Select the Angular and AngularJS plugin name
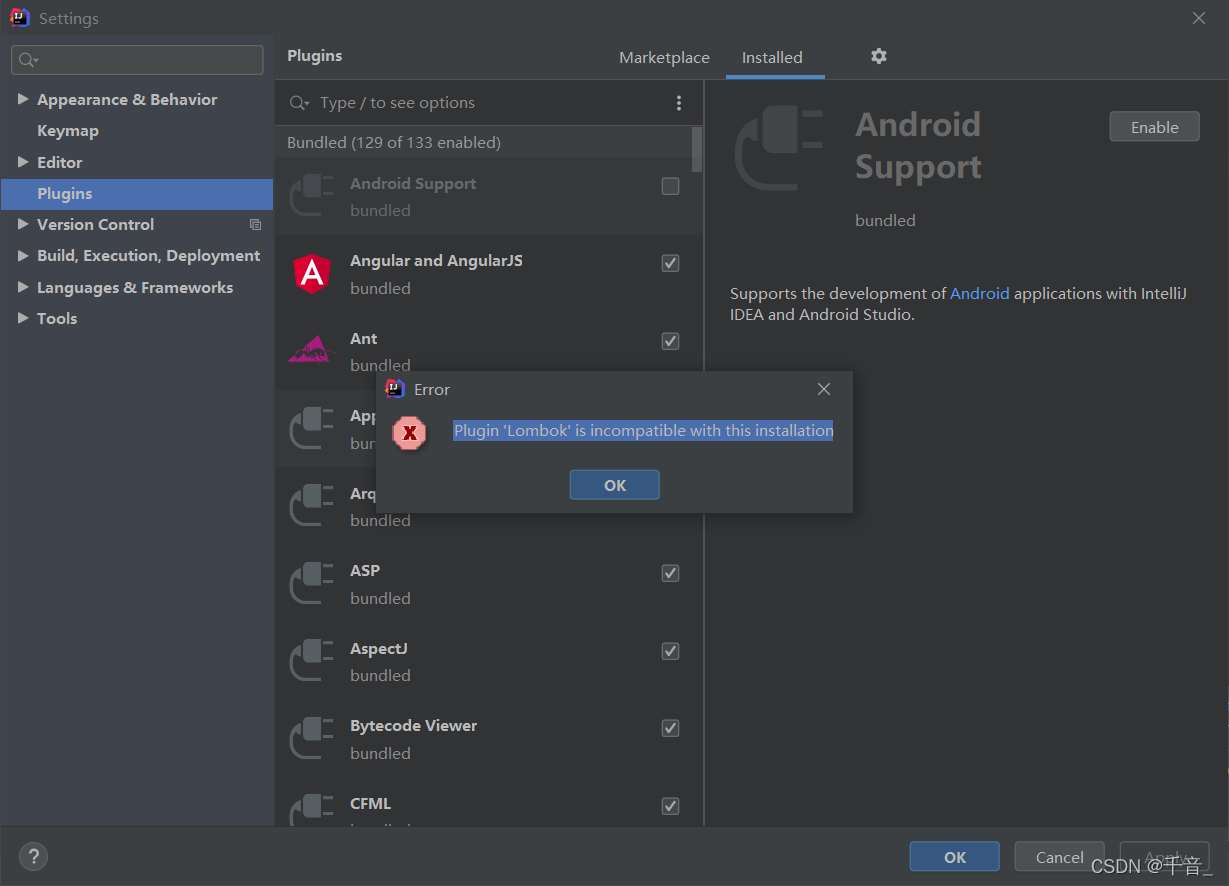 [436, 261]
